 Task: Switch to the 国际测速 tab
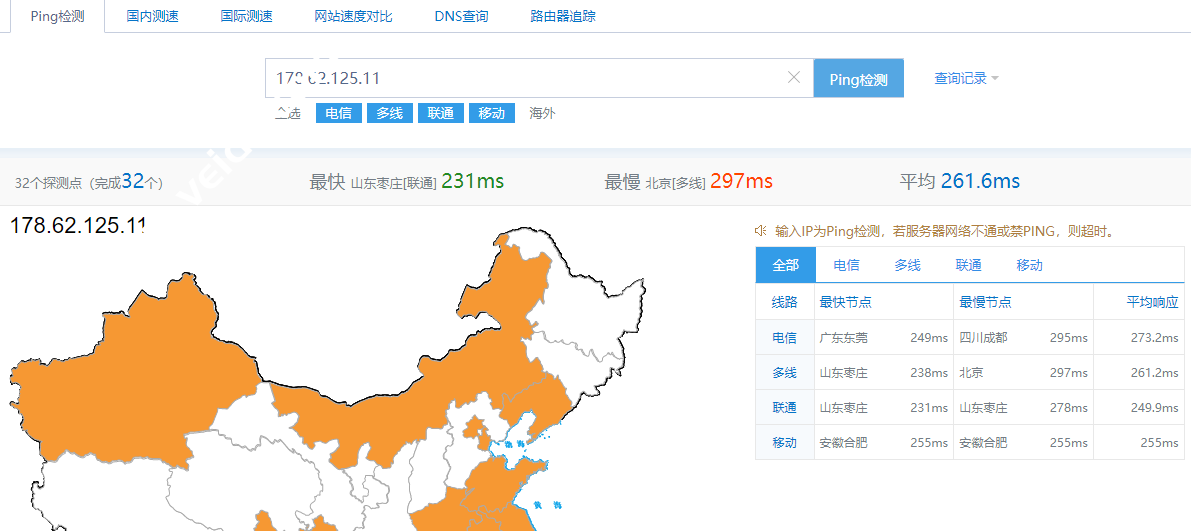[x=246, y=16]
